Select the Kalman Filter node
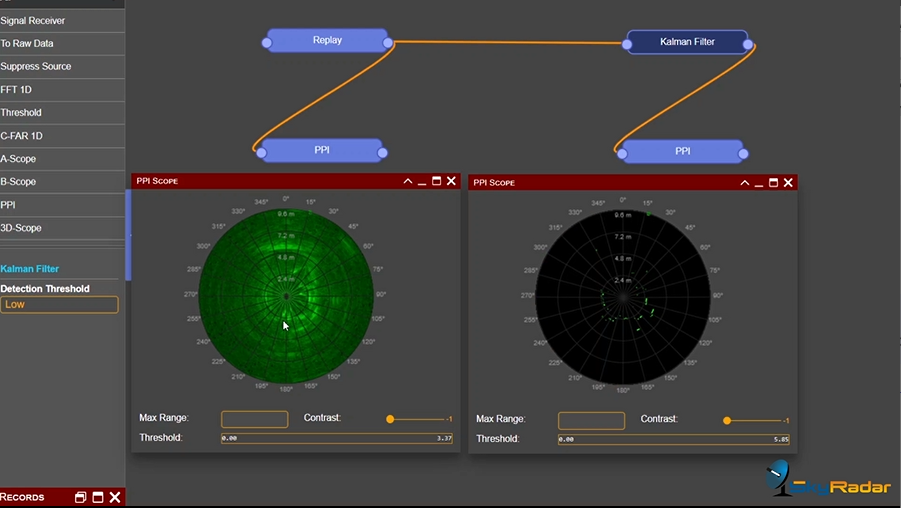The height and width of the screenshot is (508, 901). [x=688, y=42]
